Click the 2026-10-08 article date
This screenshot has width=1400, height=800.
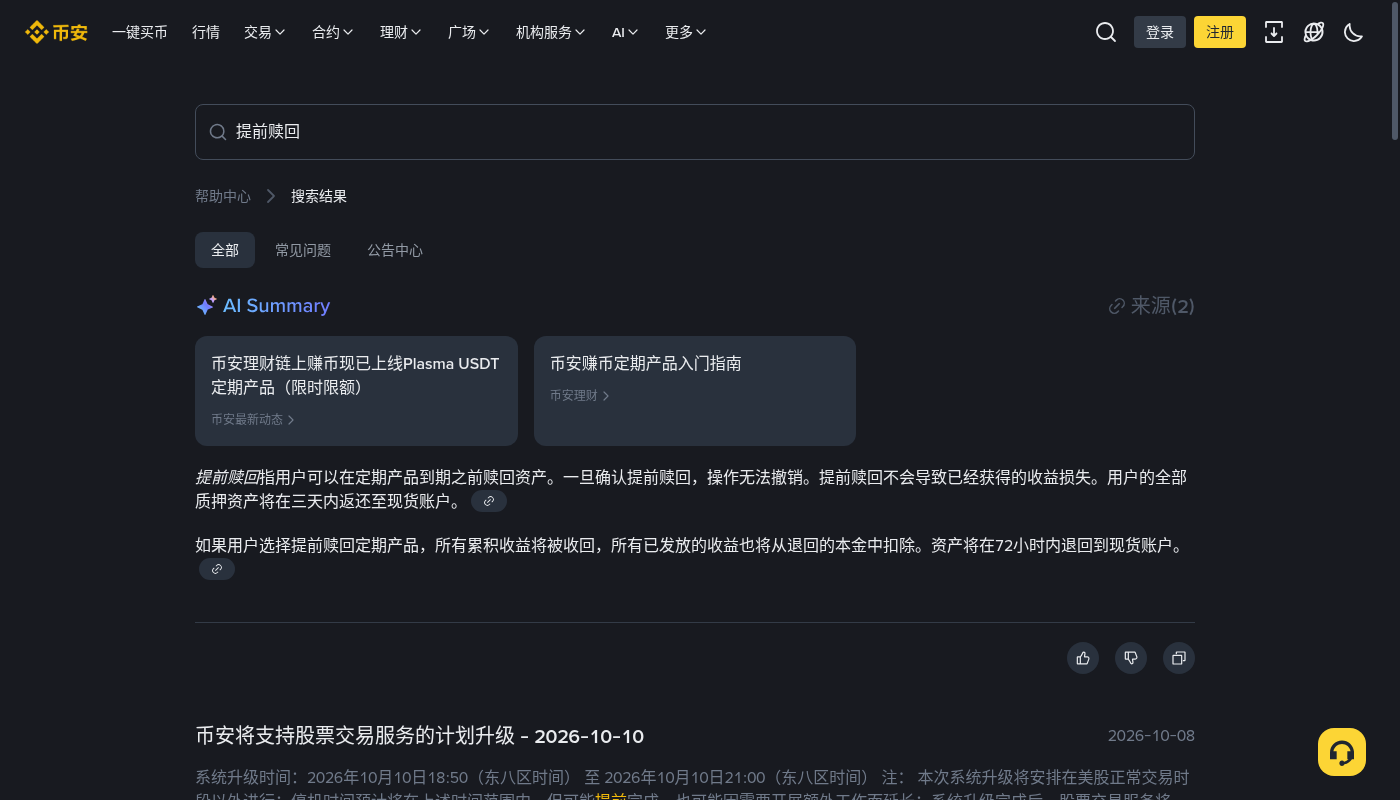pos(1151,736)
